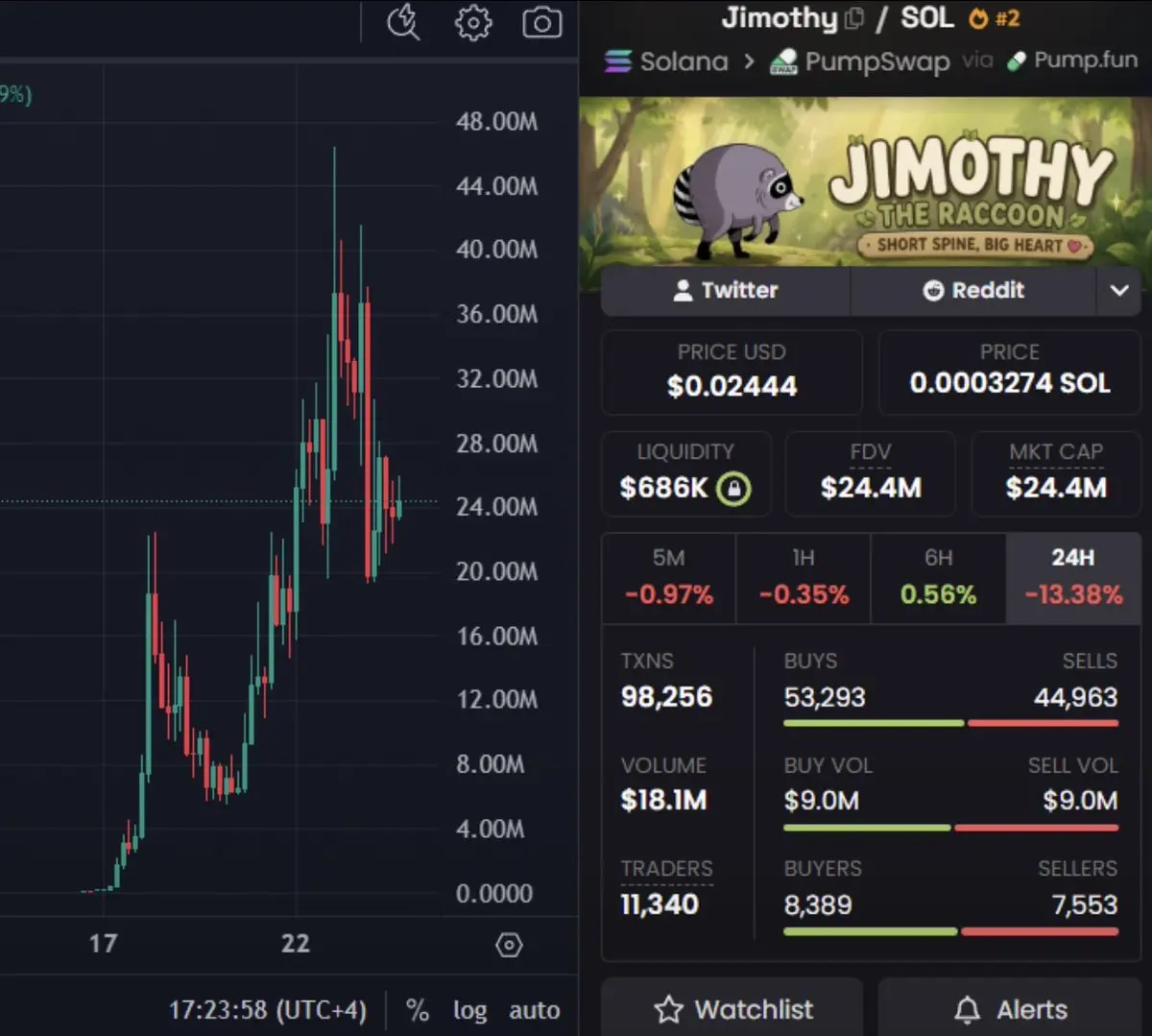Screen dimensions: 1152x1036
Task: Click the PRICE USD $0.02444 box
Action: (732, 373)
